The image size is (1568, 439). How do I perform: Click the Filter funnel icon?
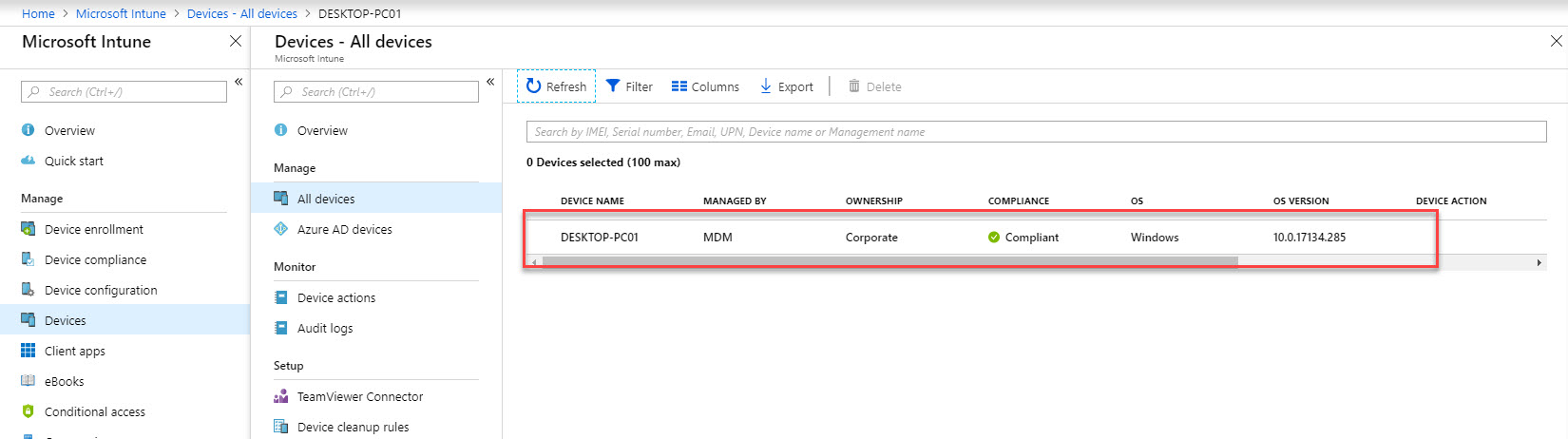point(613,86)
